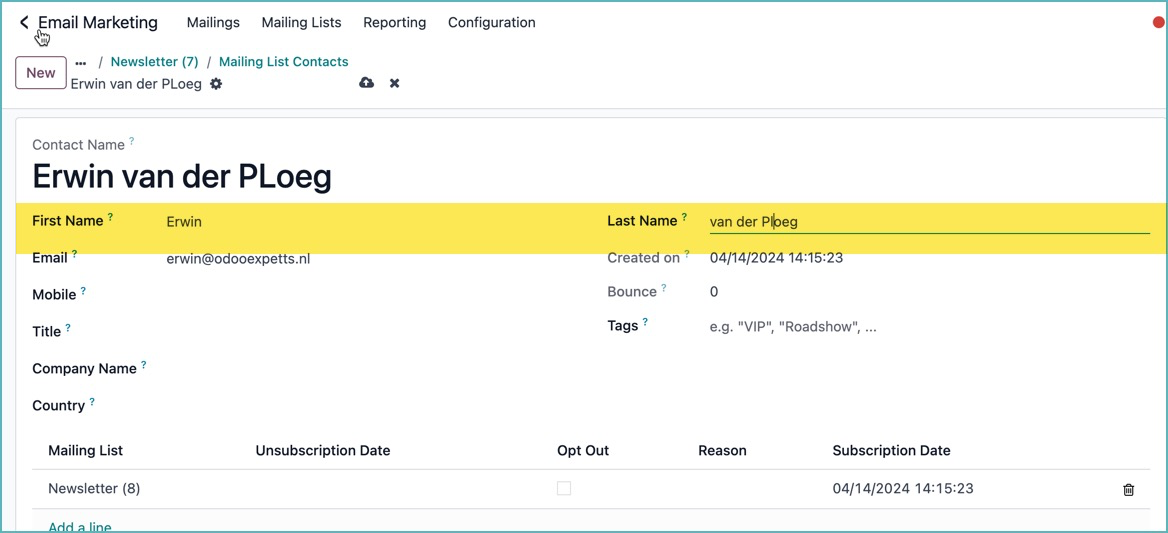The height and width of the screenshot is (533, 1168).
Task: Save the record using the cloud upload icon
Action: [x=366, y=83]
